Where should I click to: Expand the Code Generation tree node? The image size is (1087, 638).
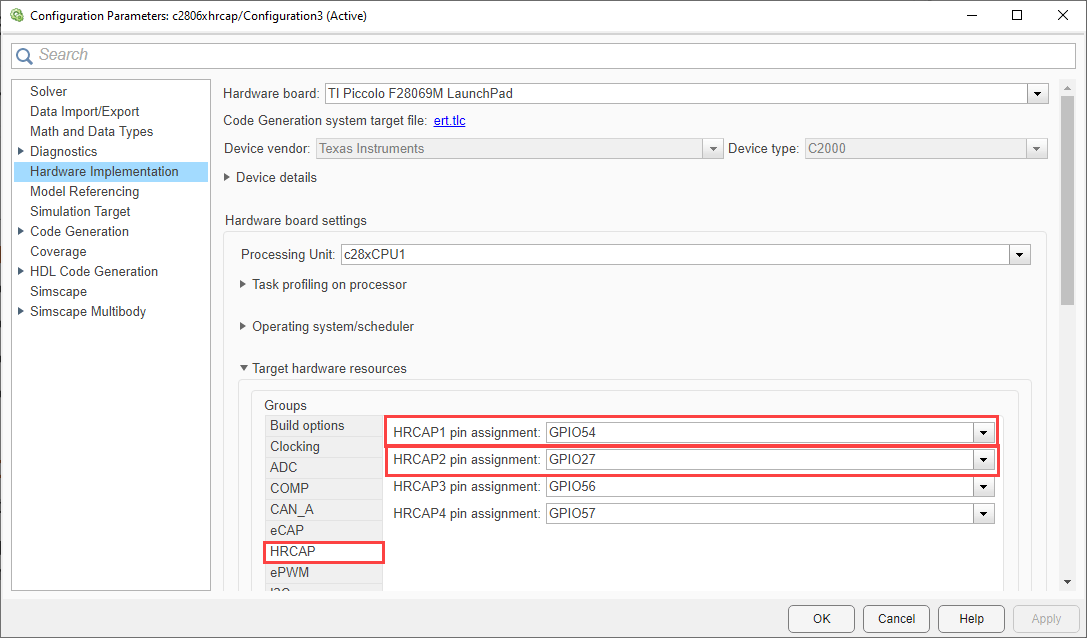[x=21, y=232]
